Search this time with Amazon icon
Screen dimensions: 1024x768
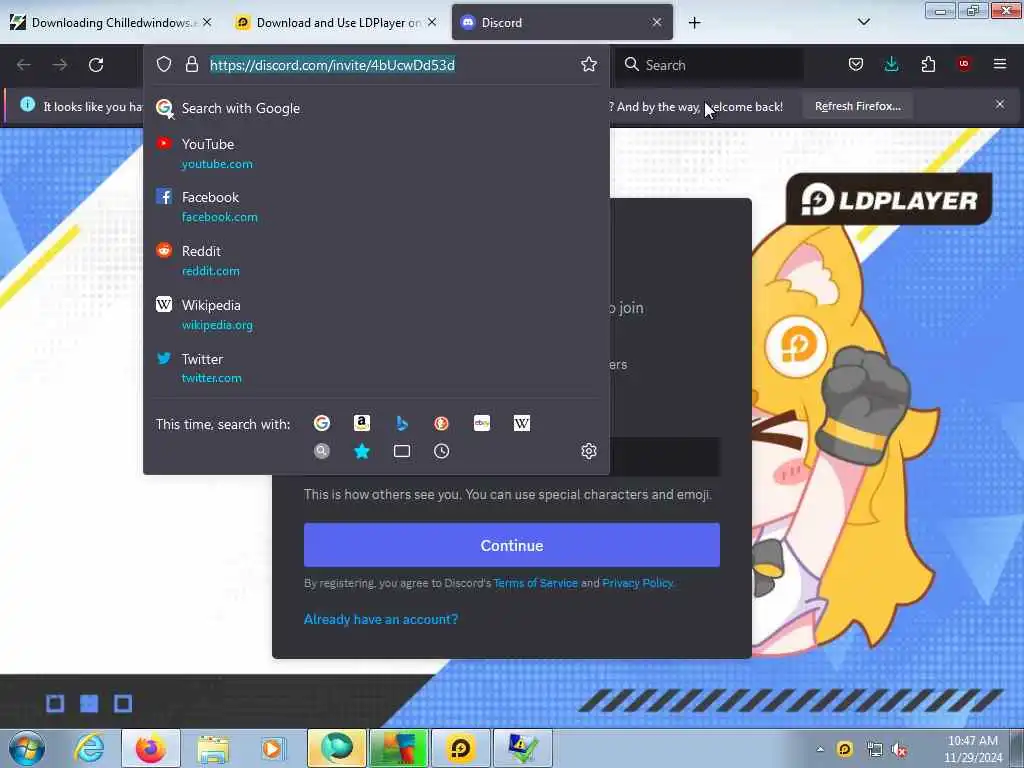coord(362,423)
